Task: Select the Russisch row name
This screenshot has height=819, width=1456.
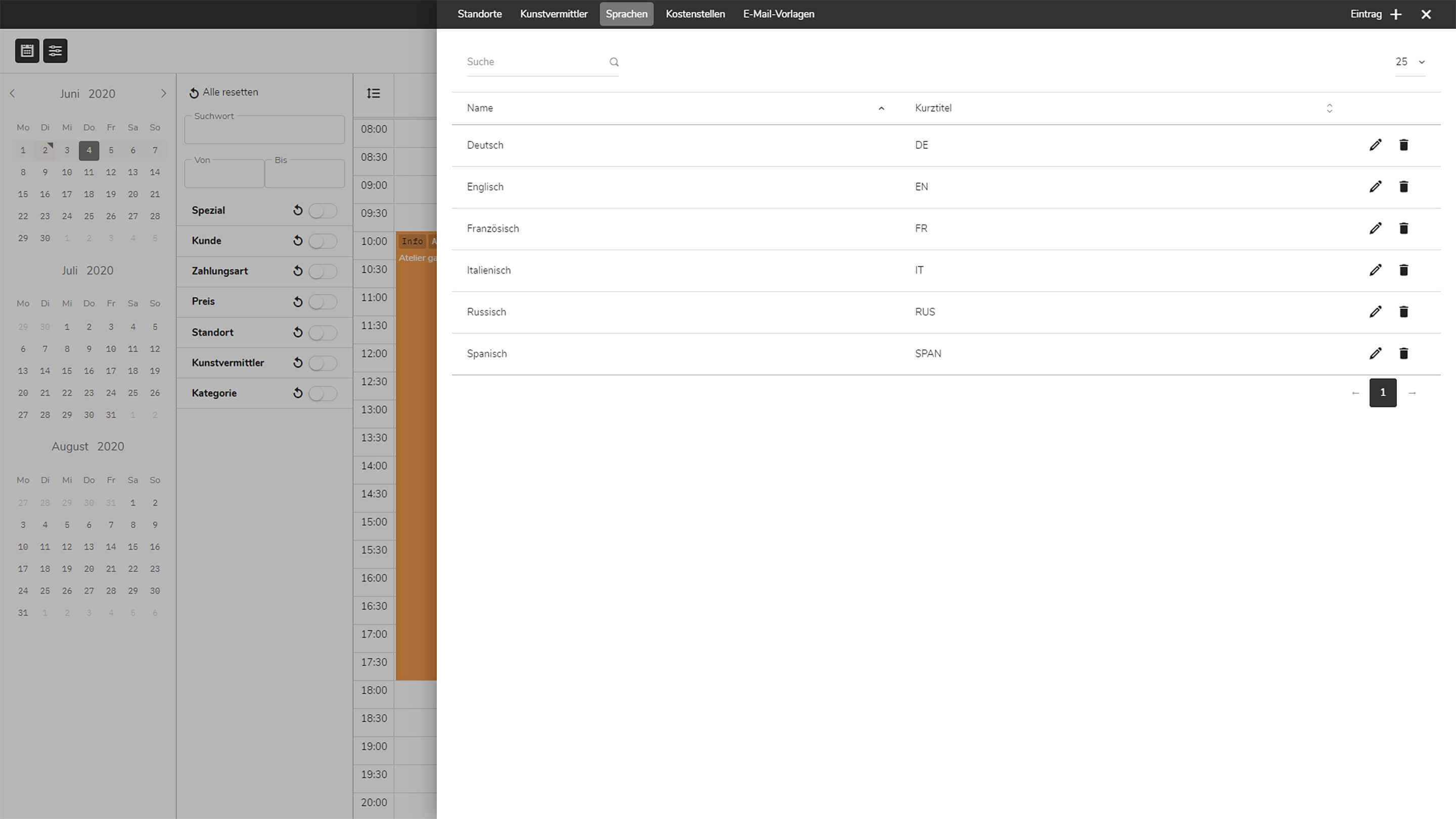Action: pyautogui.click(x=486, y=312)
